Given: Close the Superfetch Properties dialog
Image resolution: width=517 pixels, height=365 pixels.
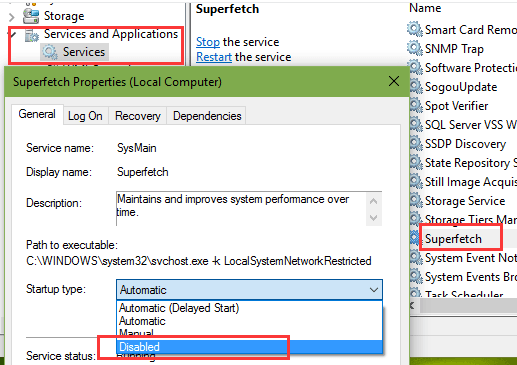Looking at the screenshot, I should 394,81.
